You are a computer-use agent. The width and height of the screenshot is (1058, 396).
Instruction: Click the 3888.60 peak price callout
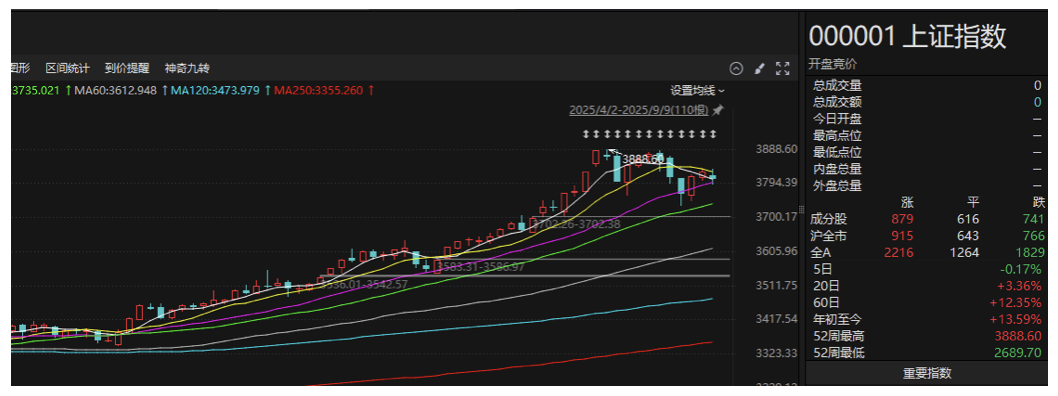tap(642, 159)
